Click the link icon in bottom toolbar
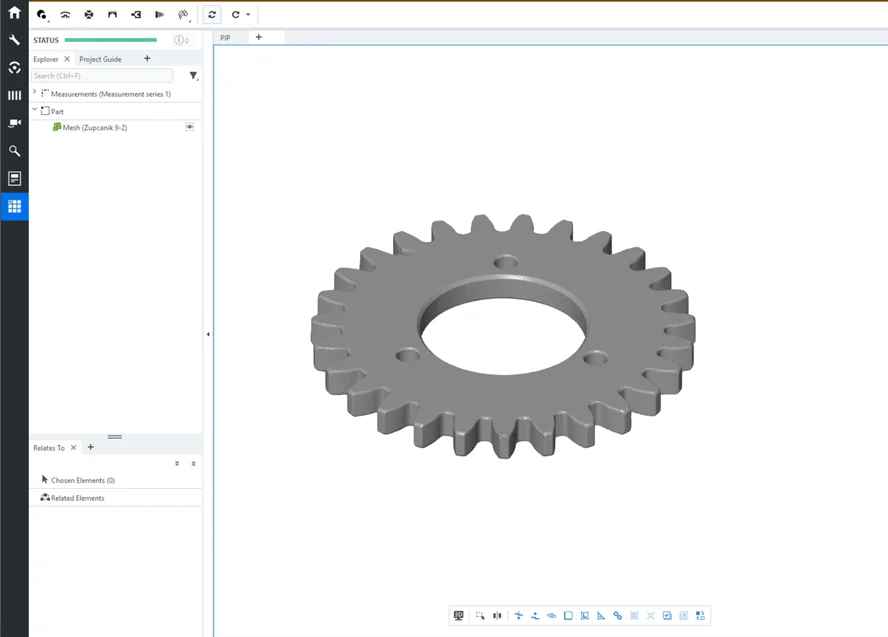The image size is (888, 637). pos(617,616)
